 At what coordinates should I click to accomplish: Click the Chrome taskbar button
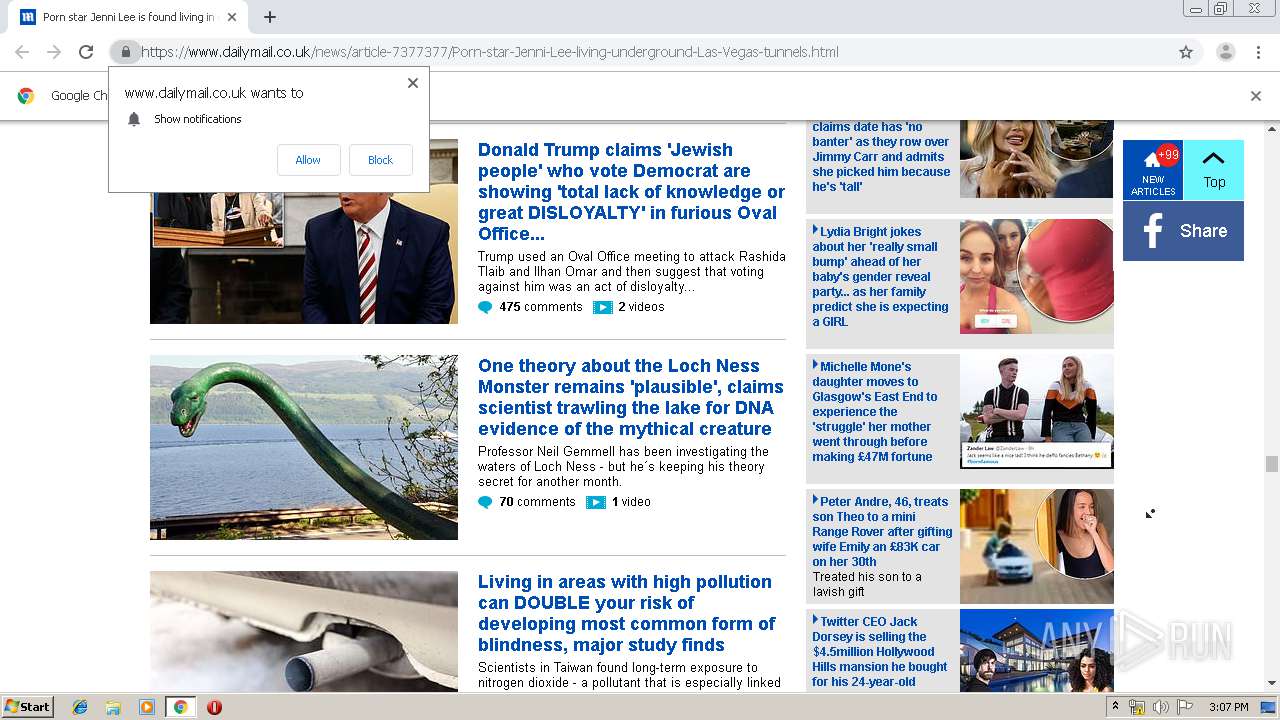(180, 707)
